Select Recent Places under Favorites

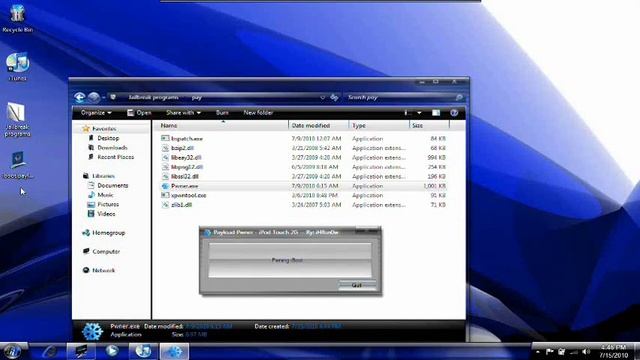[116, 157]
